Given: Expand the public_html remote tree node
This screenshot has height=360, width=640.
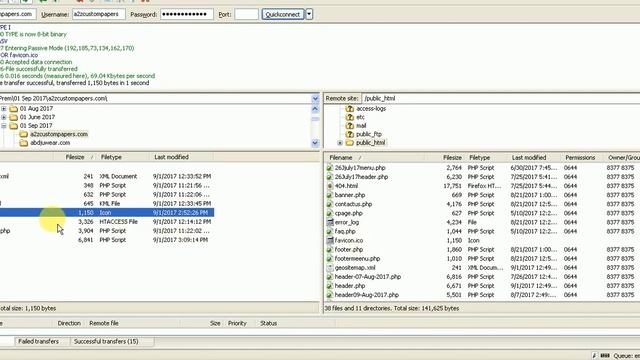Looking at the screenshot, I should (x=340, y=143).
